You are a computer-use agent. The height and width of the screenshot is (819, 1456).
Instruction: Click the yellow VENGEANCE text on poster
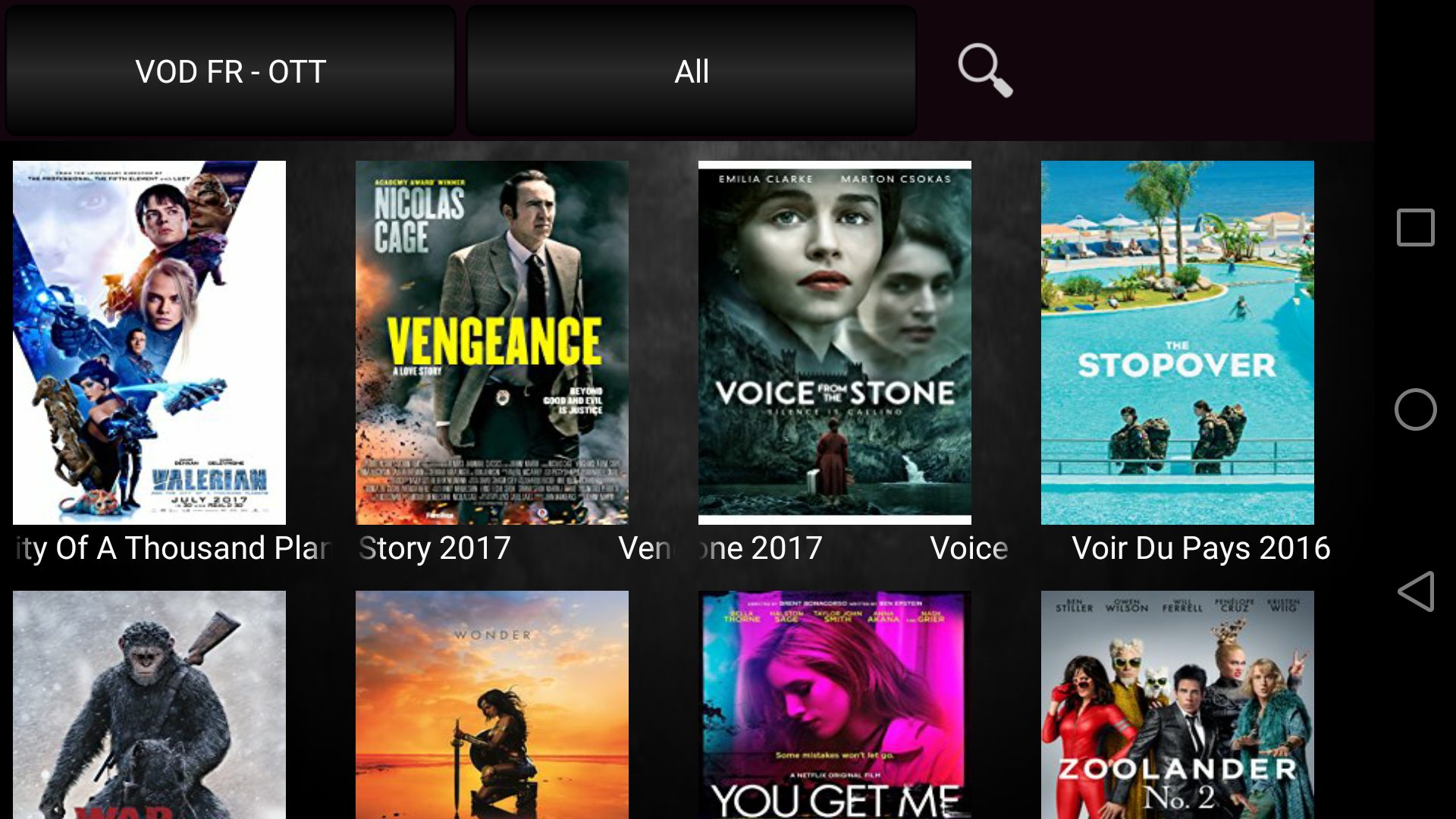point(494,341)
